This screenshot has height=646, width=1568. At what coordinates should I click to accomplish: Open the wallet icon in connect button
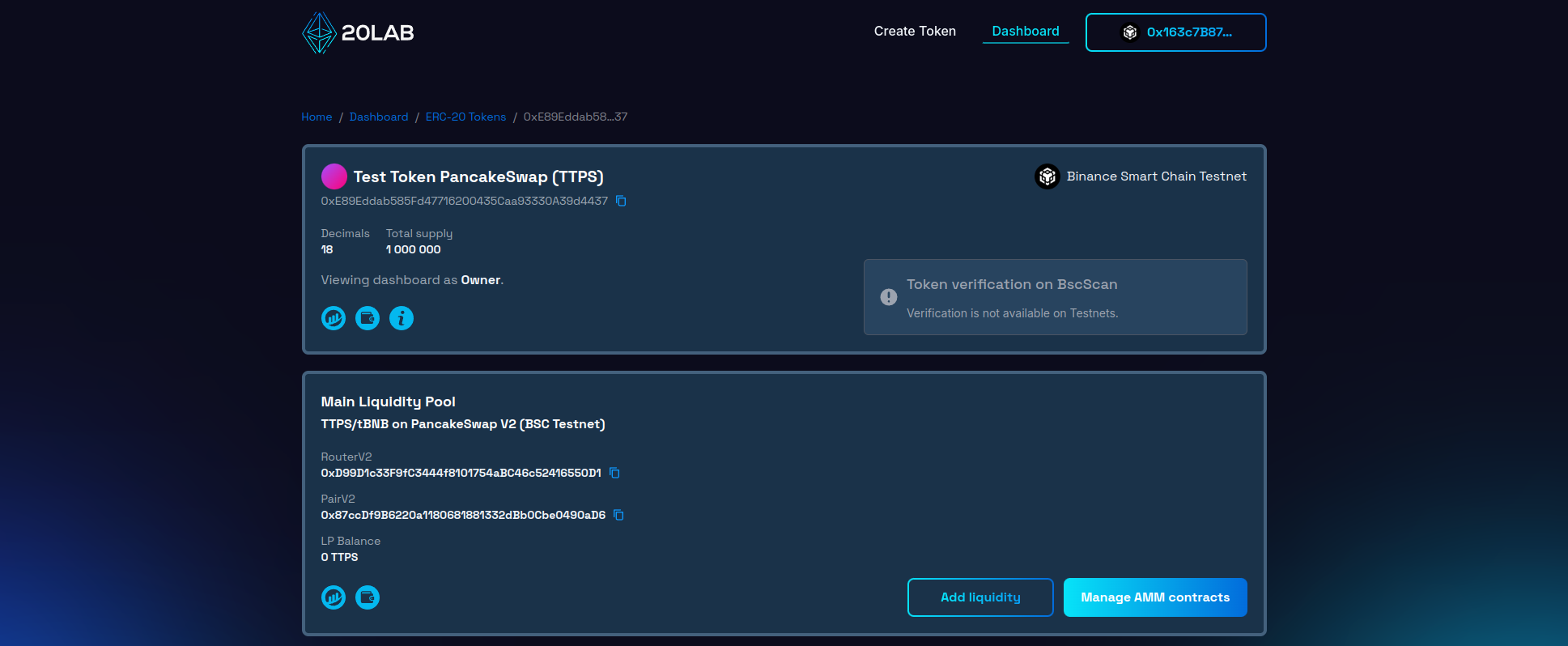[1129, 32]
